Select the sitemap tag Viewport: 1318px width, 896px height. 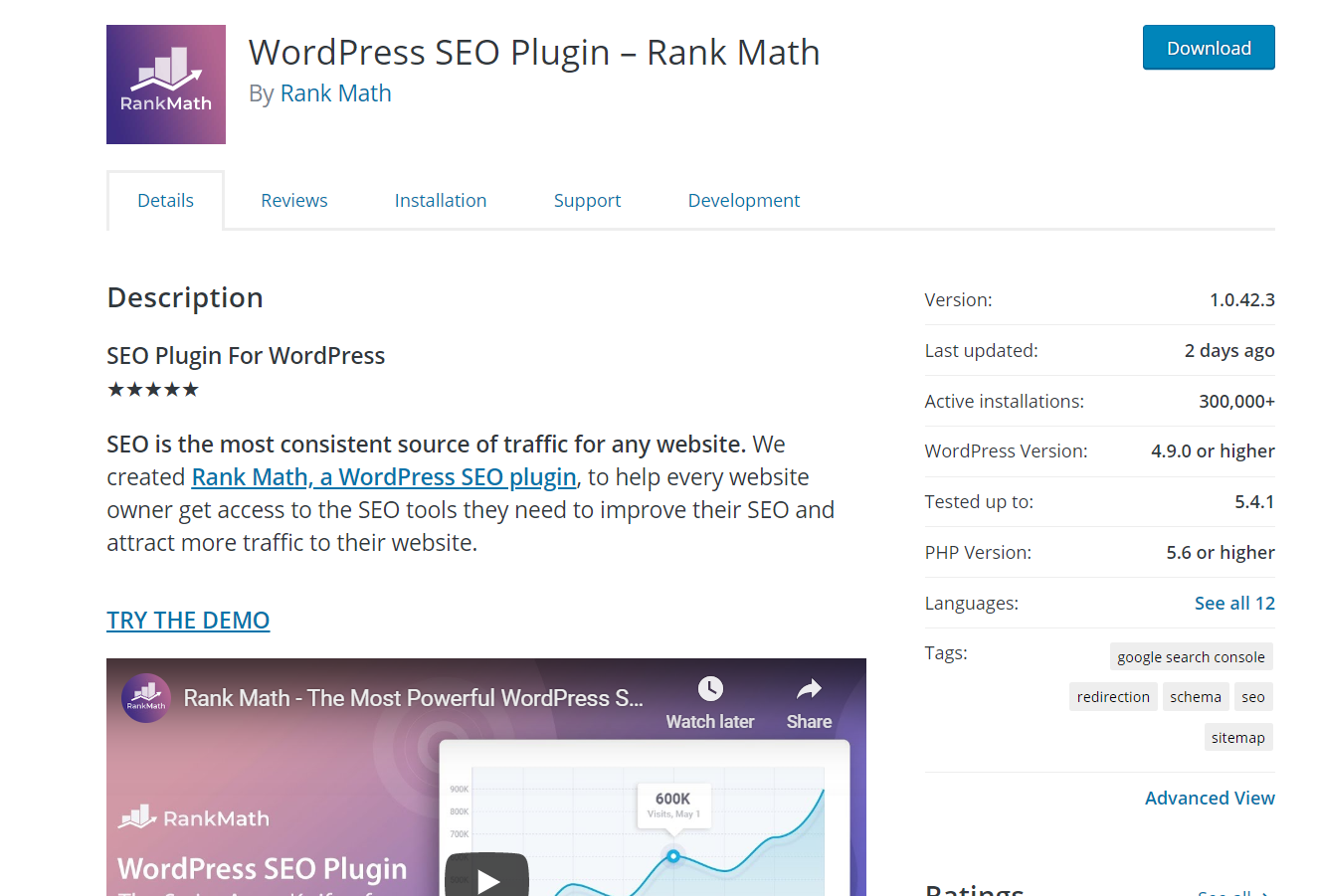click(x=1238, y=737)
